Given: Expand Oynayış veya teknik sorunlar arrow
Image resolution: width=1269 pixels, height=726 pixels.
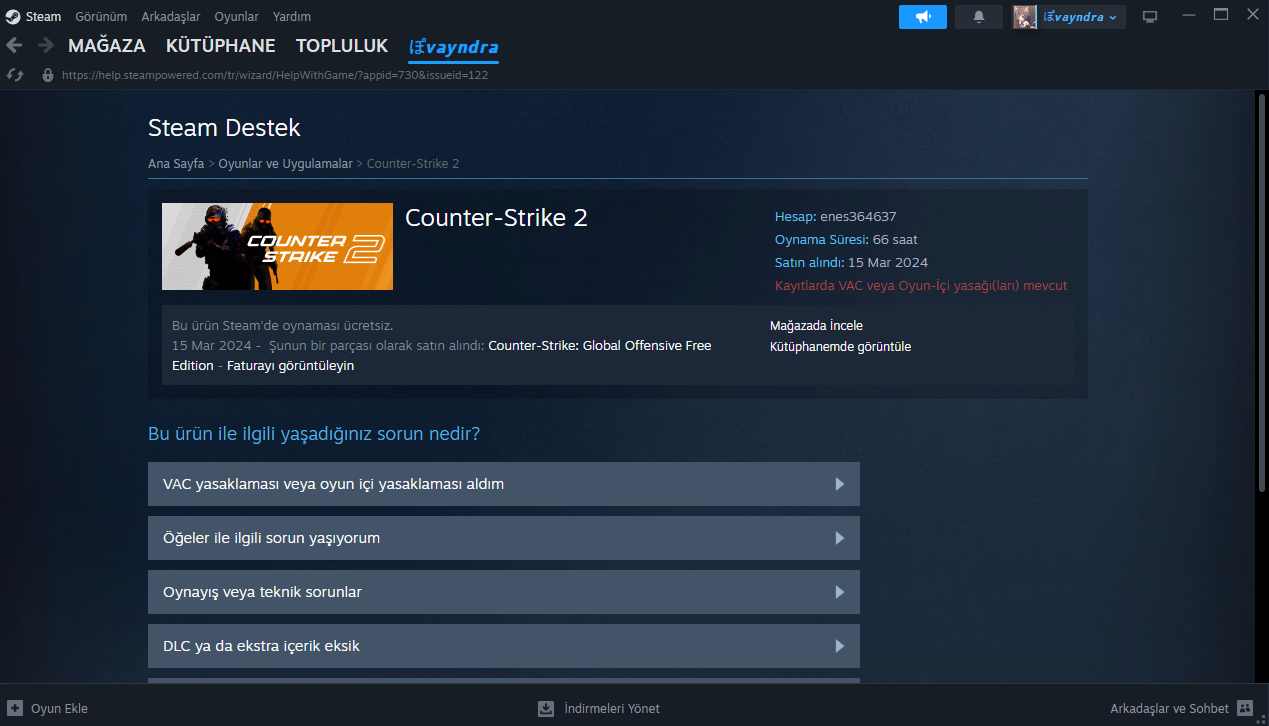Looking at the screenshot, I should [x=840, y=592].
